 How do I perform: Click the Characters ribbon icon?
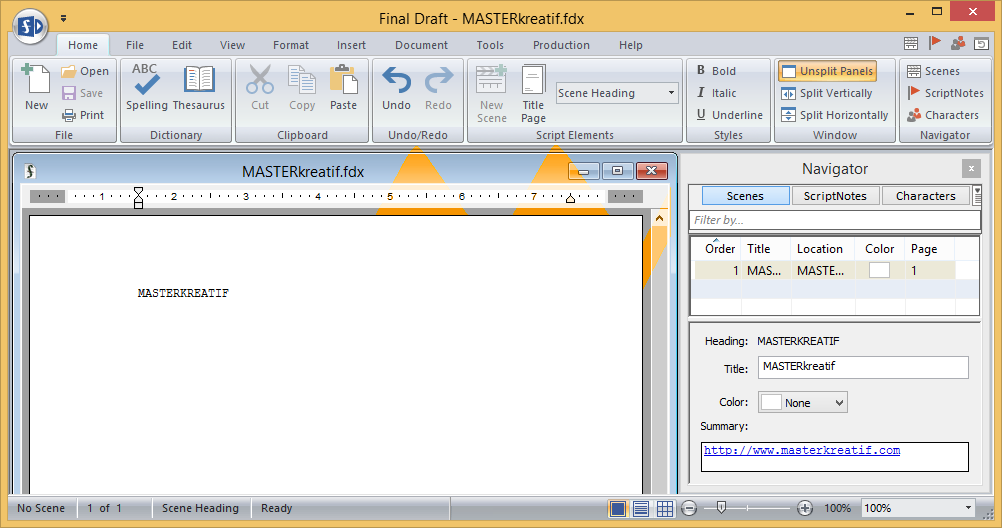point(914,115)
